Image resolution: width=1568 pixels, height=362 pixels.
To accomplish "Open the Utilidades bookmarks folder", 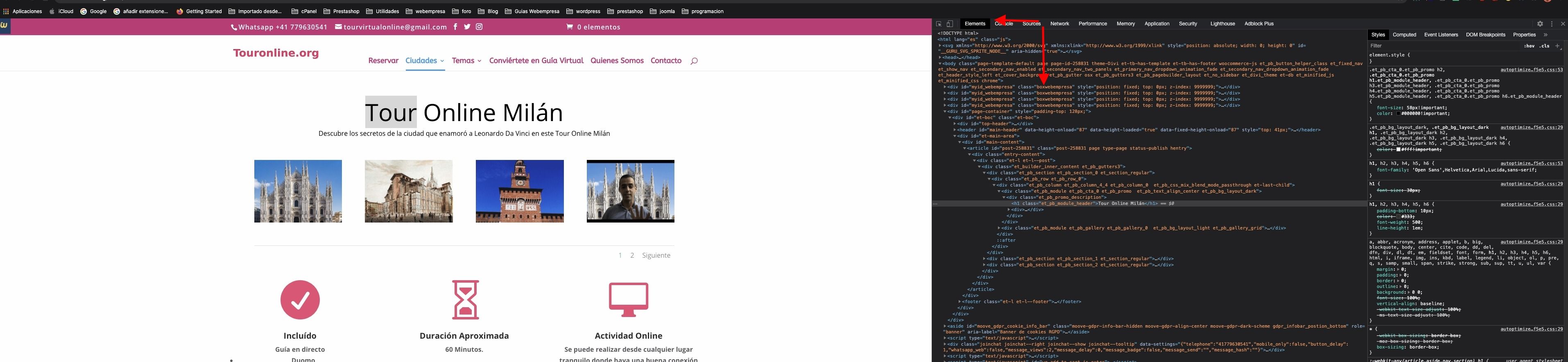I will click(x=382, y=11).
